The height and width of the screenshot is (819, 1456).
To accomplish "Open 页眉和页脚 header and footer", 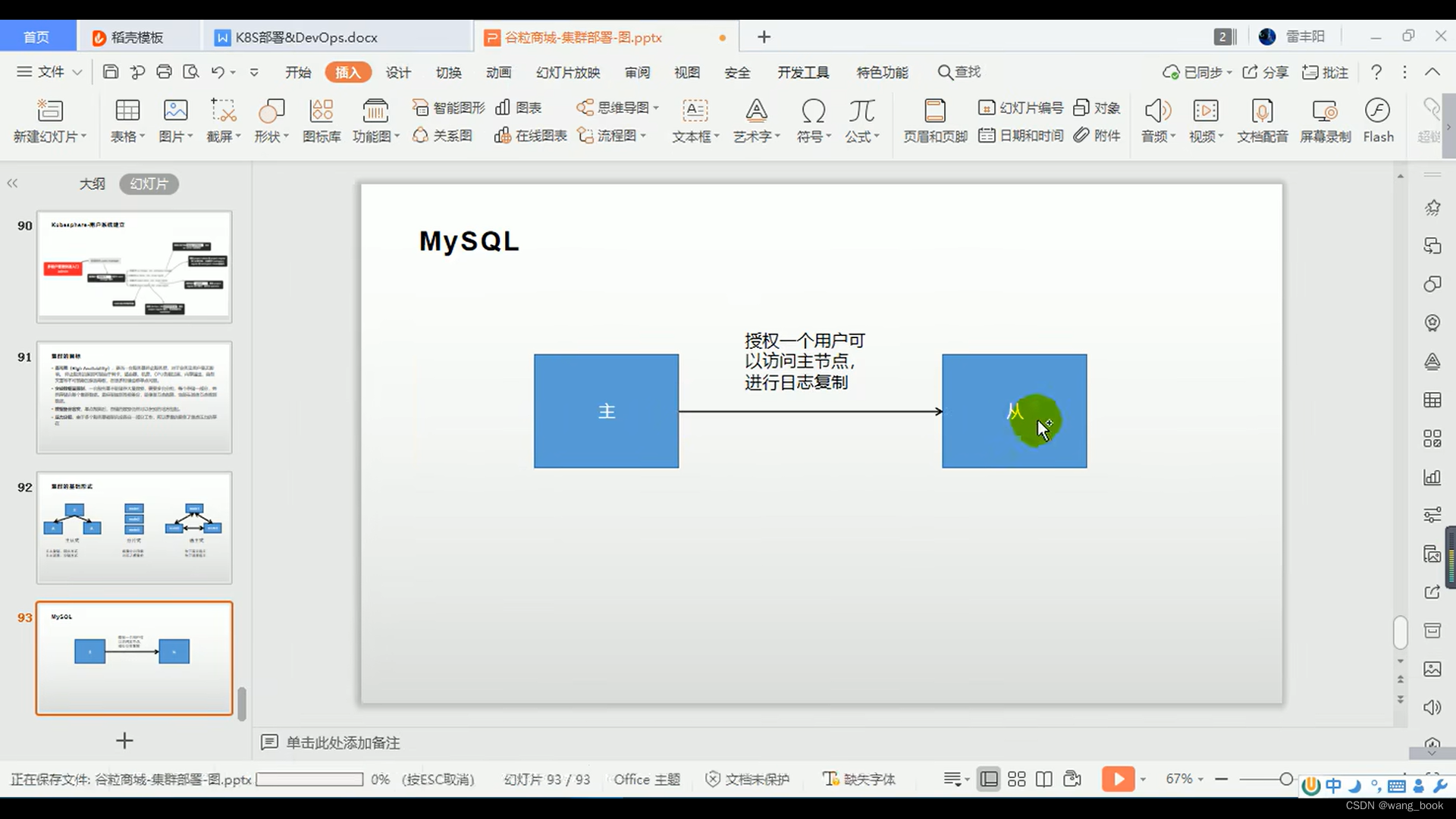I will (935, 121).
